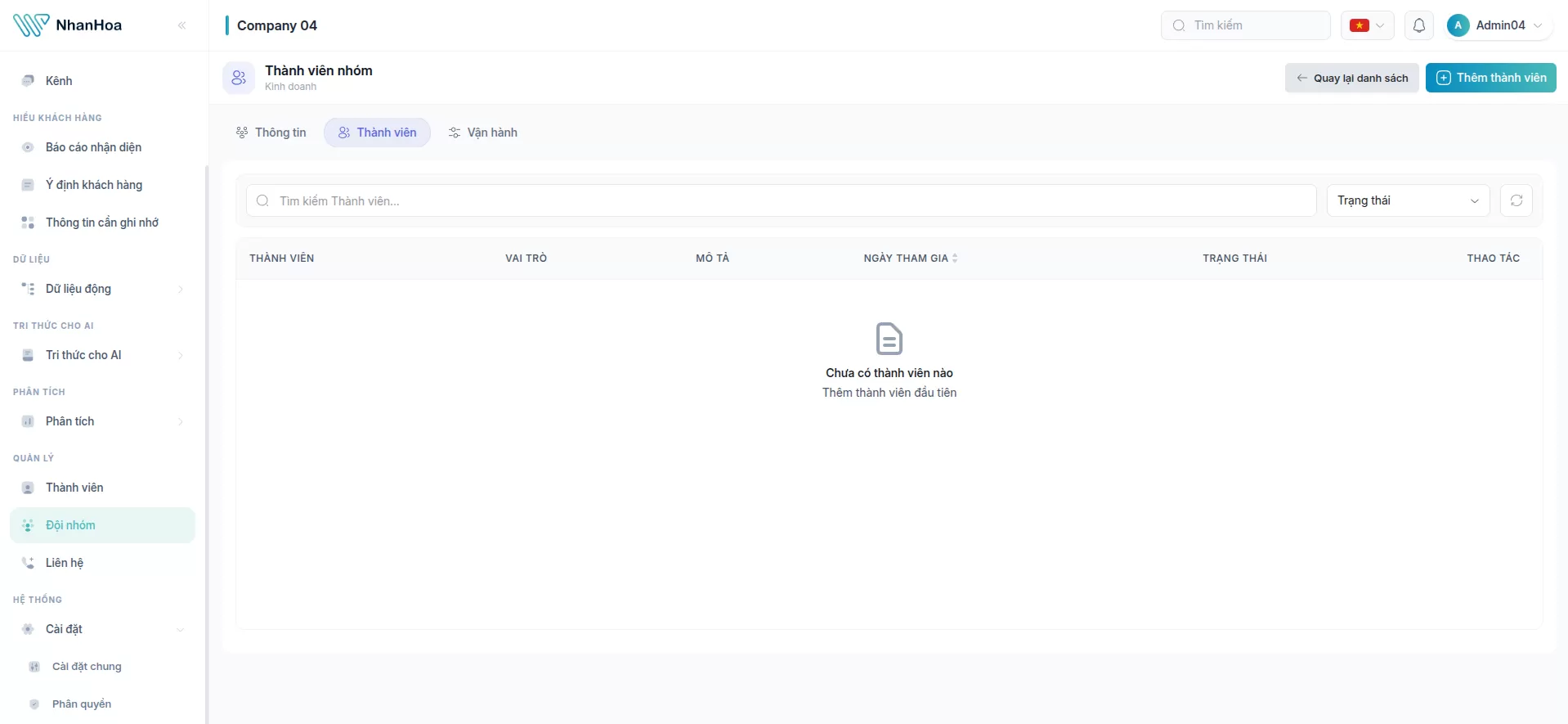Collapse the sidebar with double-chevron icon
The height and width of the screenshot is (724, 1568).
pos(181,25)
